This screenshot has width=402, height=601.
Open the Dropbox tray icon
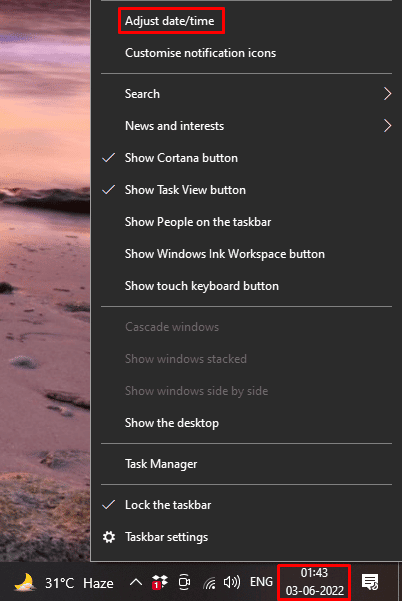[x=159, y=583]
